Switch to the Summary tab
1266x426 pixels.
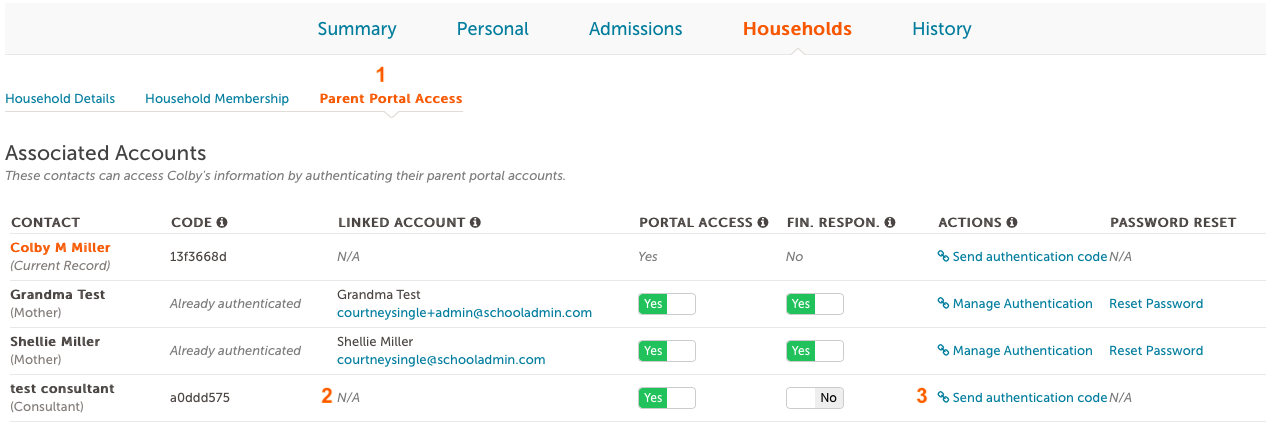(357, 29)
